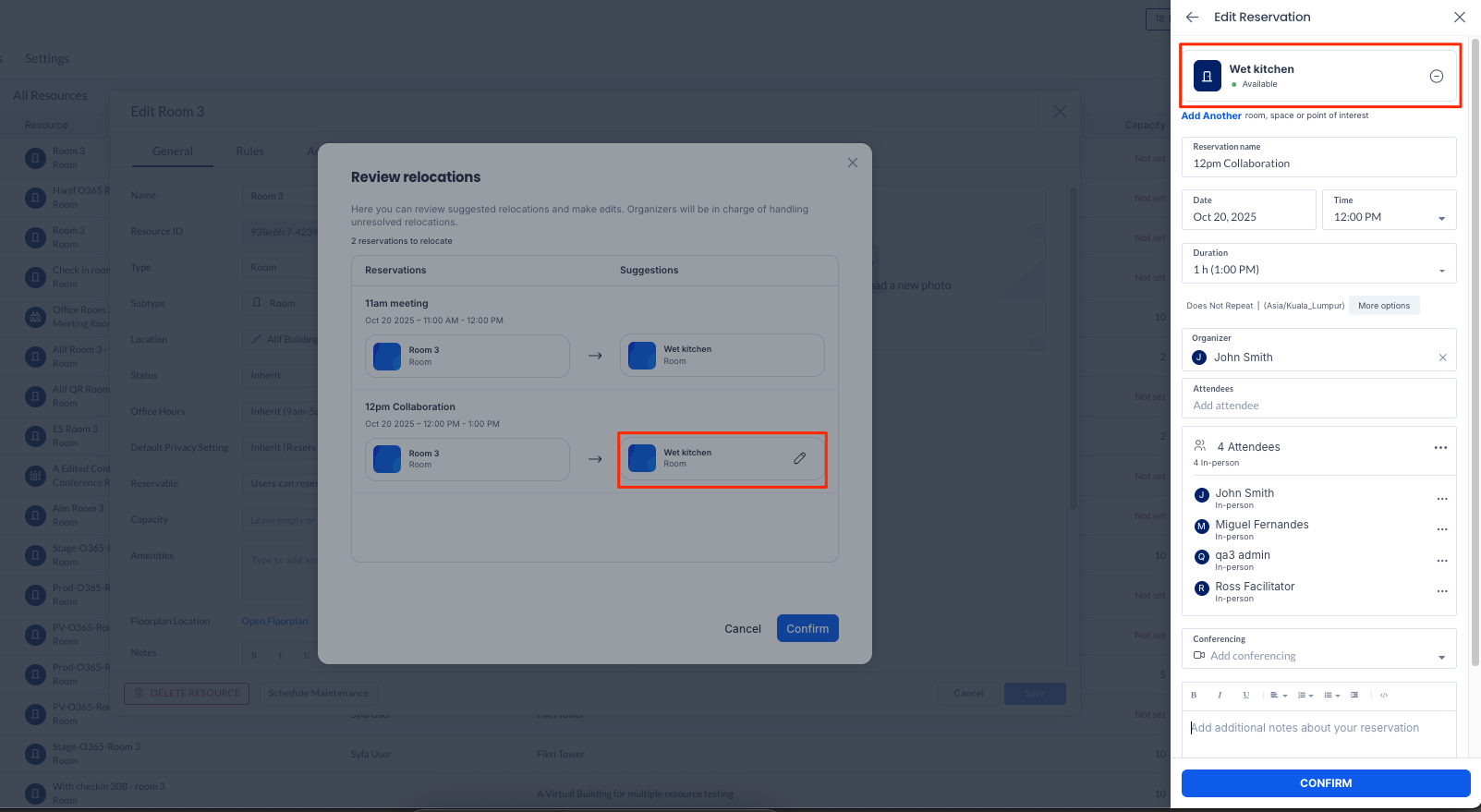The image size is (1481, 812).
Task: Toggle underline in the notes editor toolbar
Action: point(1245,695)
